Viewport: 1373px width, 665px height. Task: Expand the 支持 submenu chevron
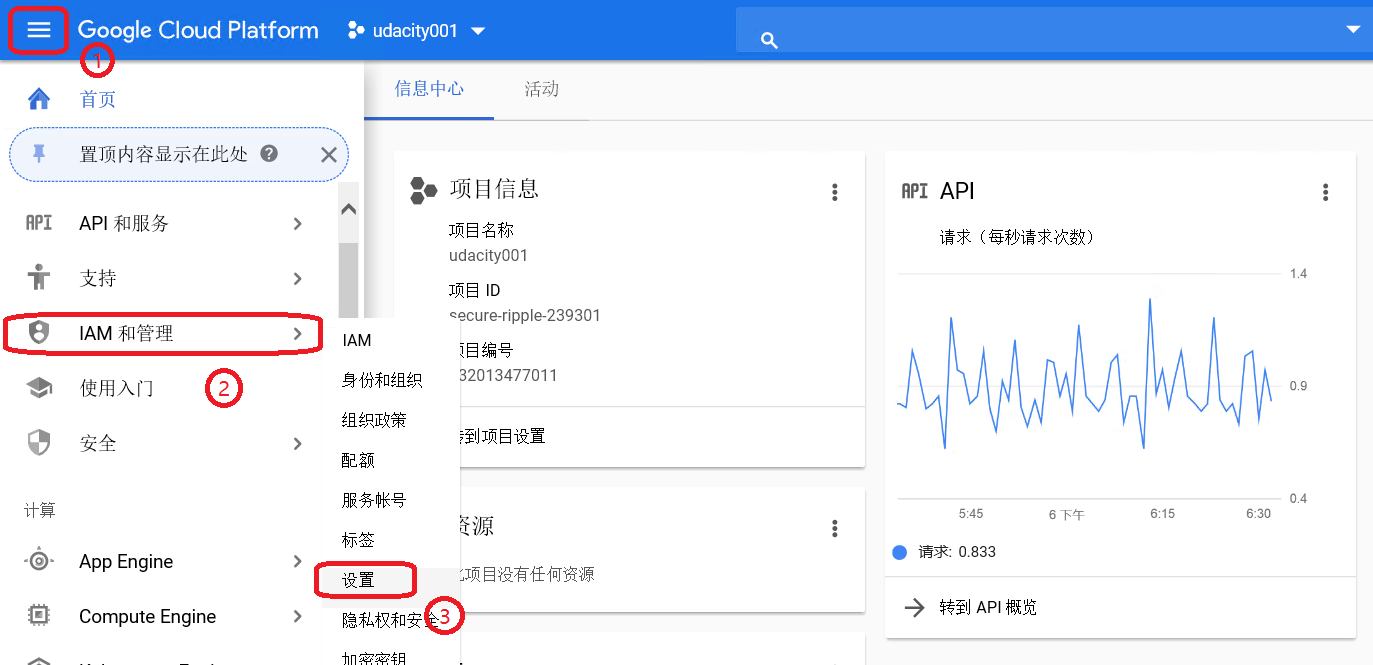298,278
